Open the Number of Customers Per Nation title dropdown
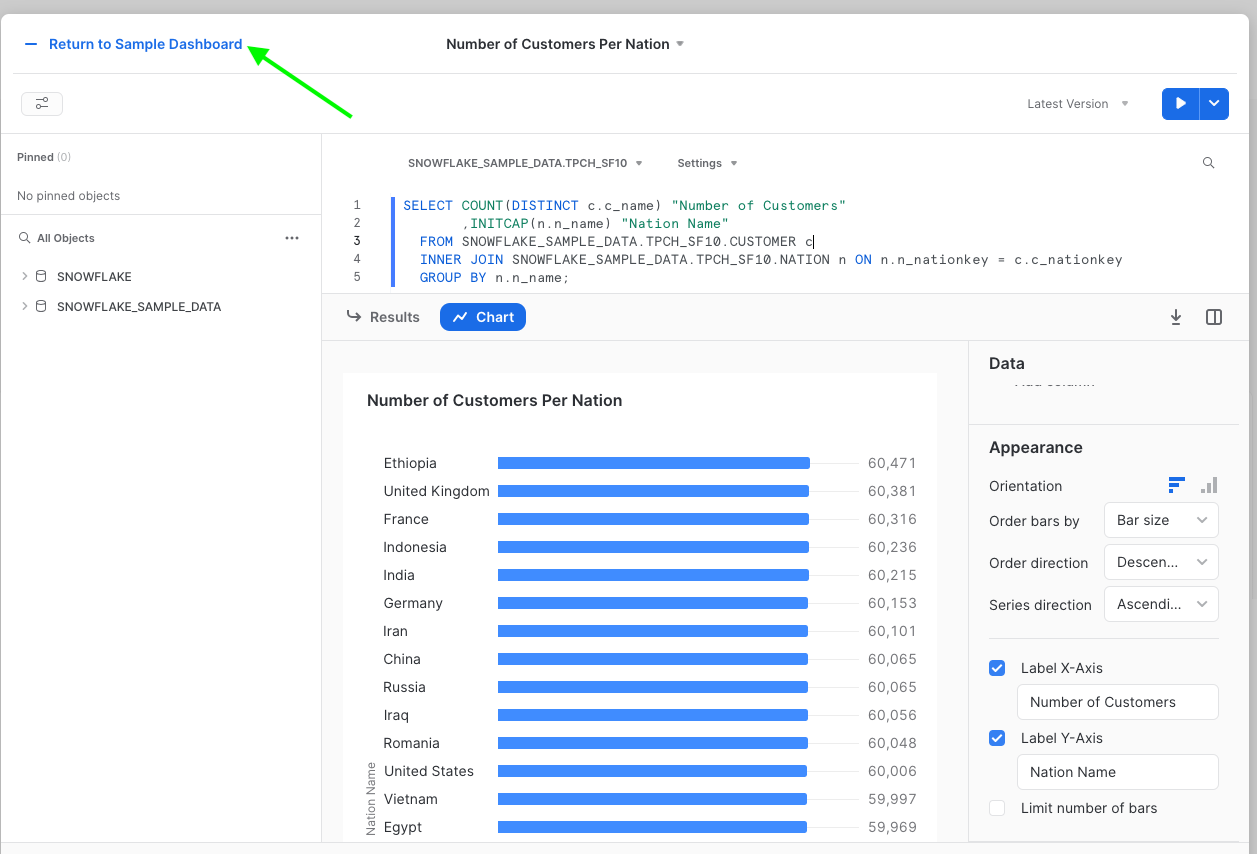1257x854 pixels. [565, 44]
